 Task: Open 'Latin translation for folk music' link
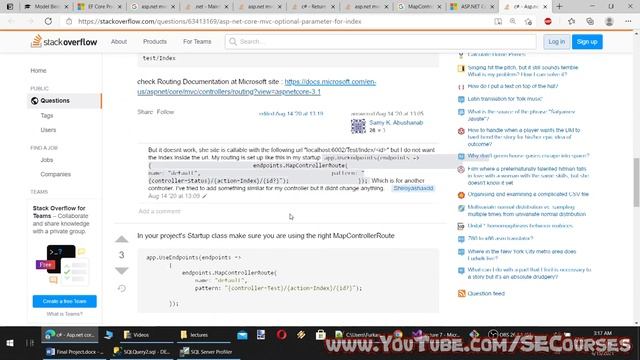coord(504,99)
